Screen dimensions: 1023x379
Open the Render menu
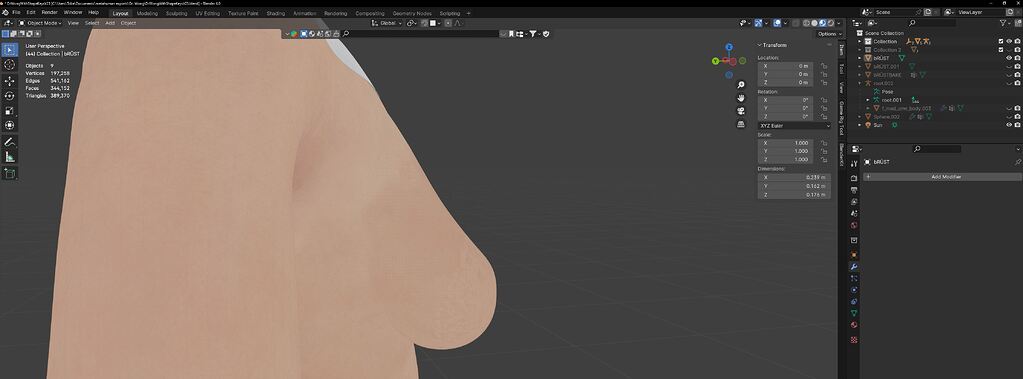click(50, 12)
